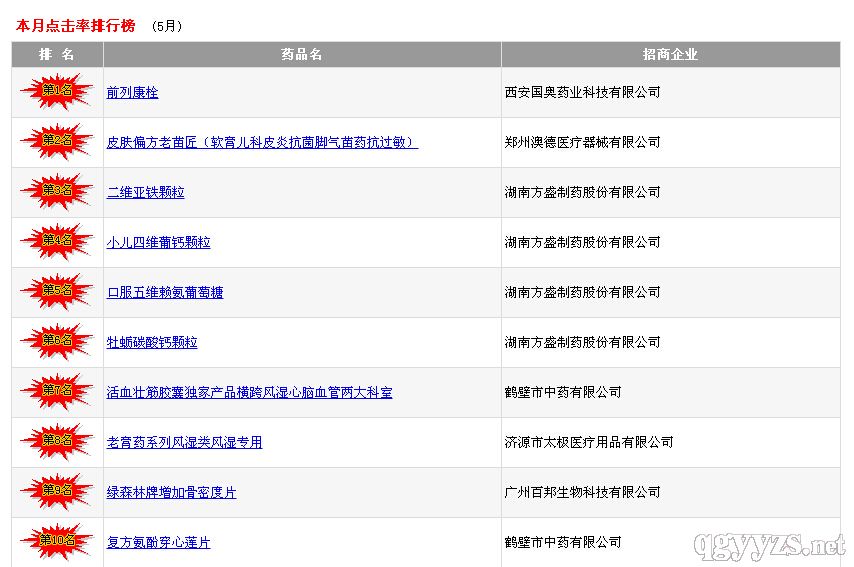Open the 皮肤偏方老苗匠 product link

click(x=262, y=143)
